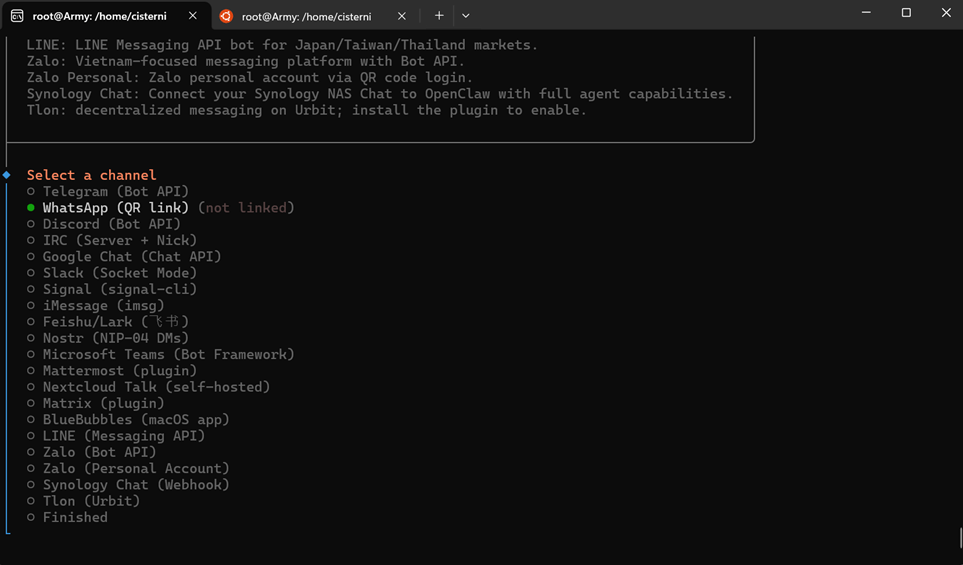Switch to the first root@Army tab
The width and height of the screenshot is (963, 565).
click(98, 16)
